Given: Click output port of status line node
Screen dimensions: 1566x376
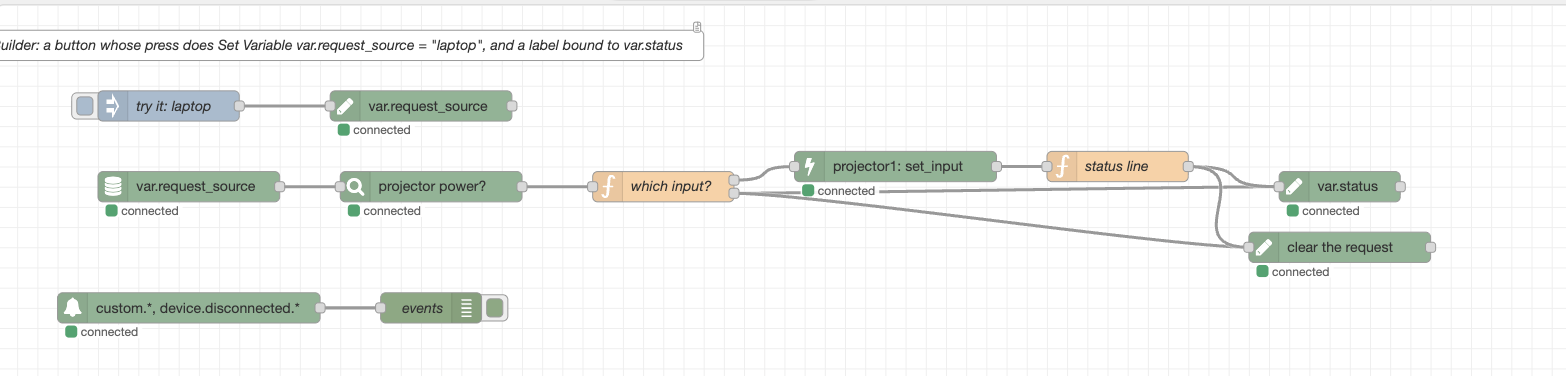Looking at the screenshot, I should point(1188,166).
